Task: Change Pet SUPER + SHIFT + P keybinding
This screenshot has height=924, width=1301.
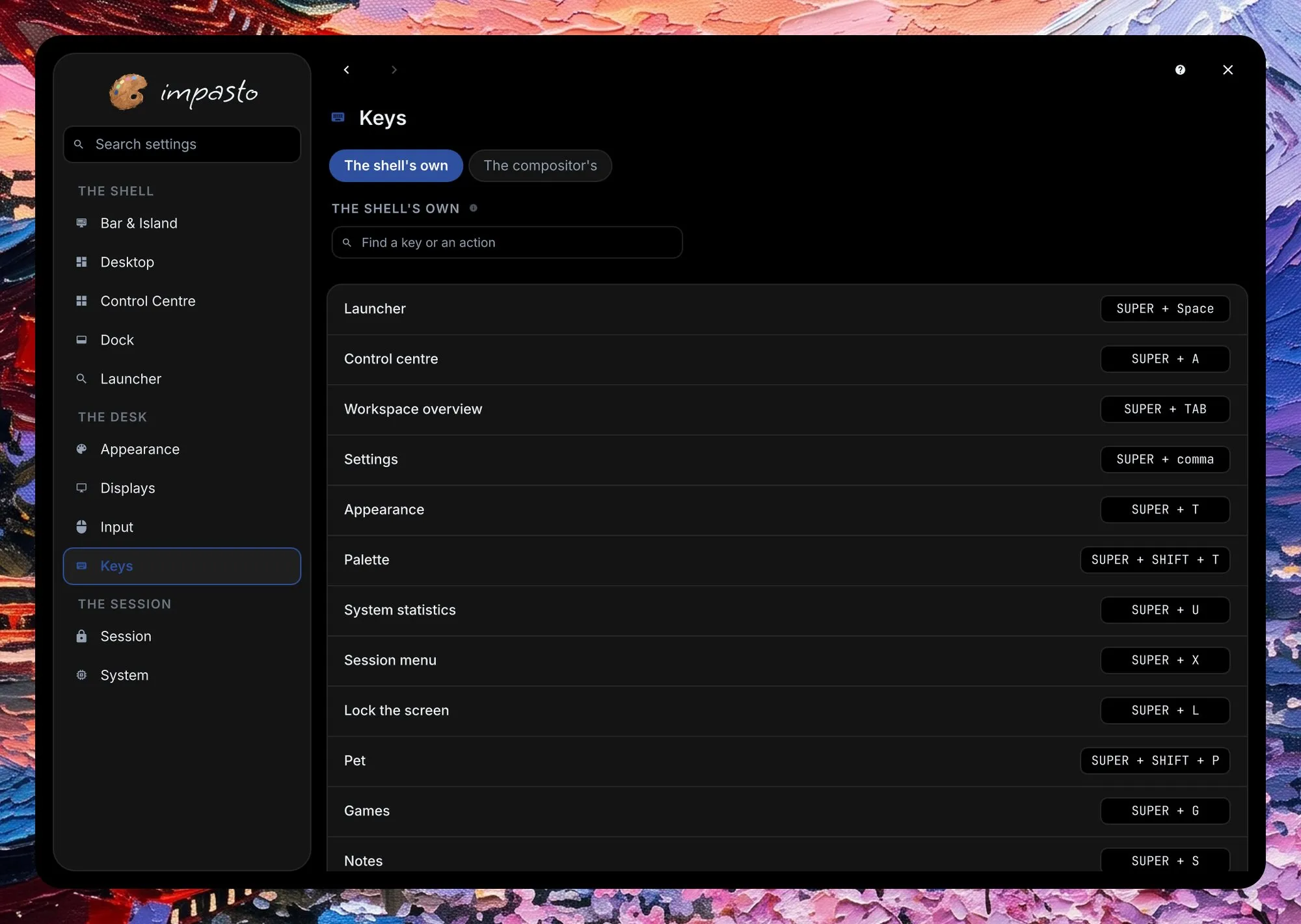Action: 1155,761
